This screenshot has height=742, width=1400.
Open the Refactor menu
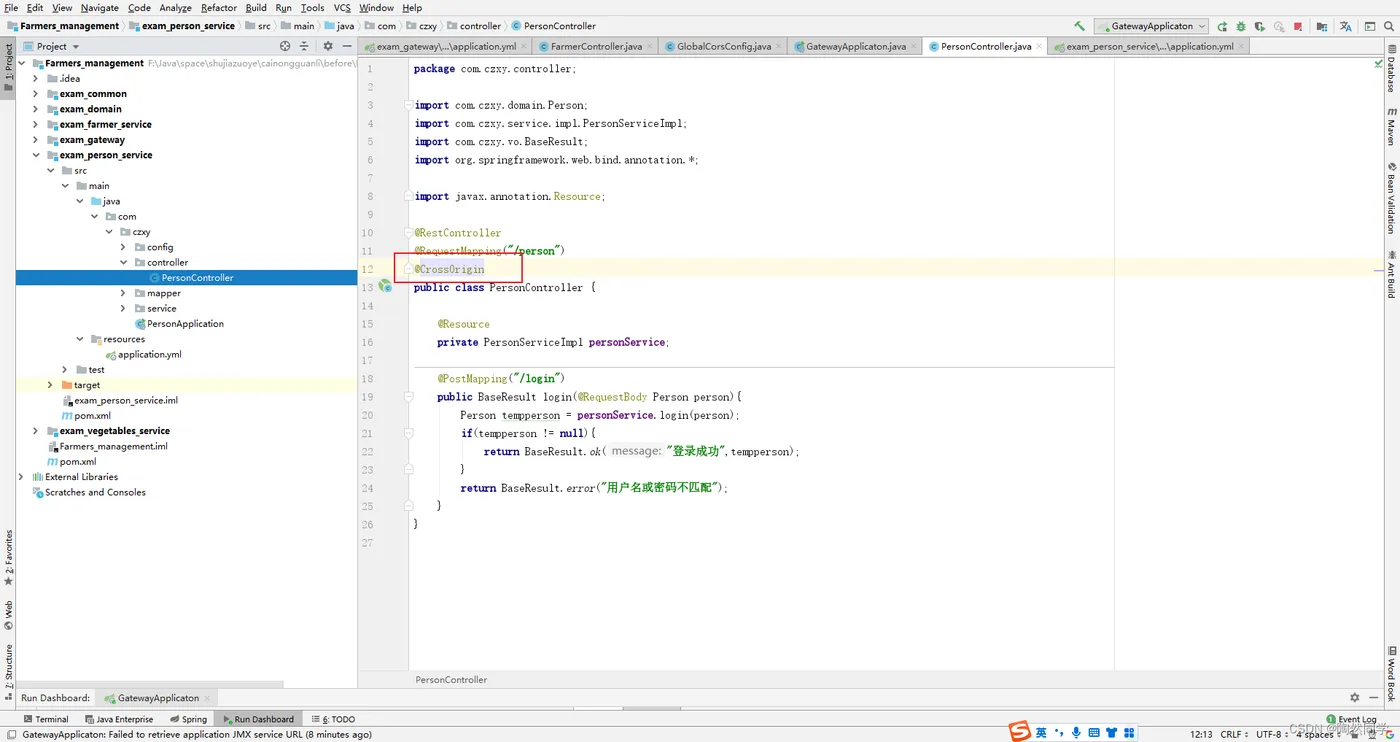click(x=219, y=7)
